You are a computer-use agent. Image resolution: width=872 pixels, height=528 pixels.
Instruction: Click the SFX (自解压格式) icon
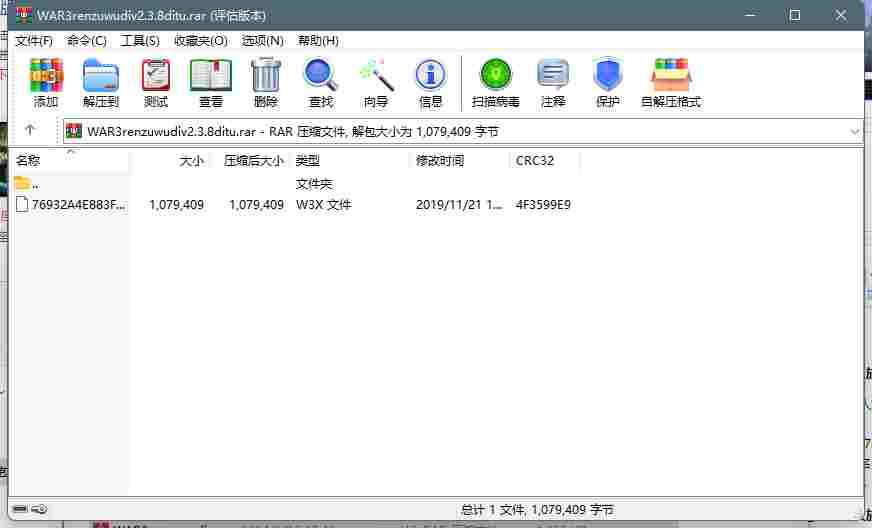point(671,82)
